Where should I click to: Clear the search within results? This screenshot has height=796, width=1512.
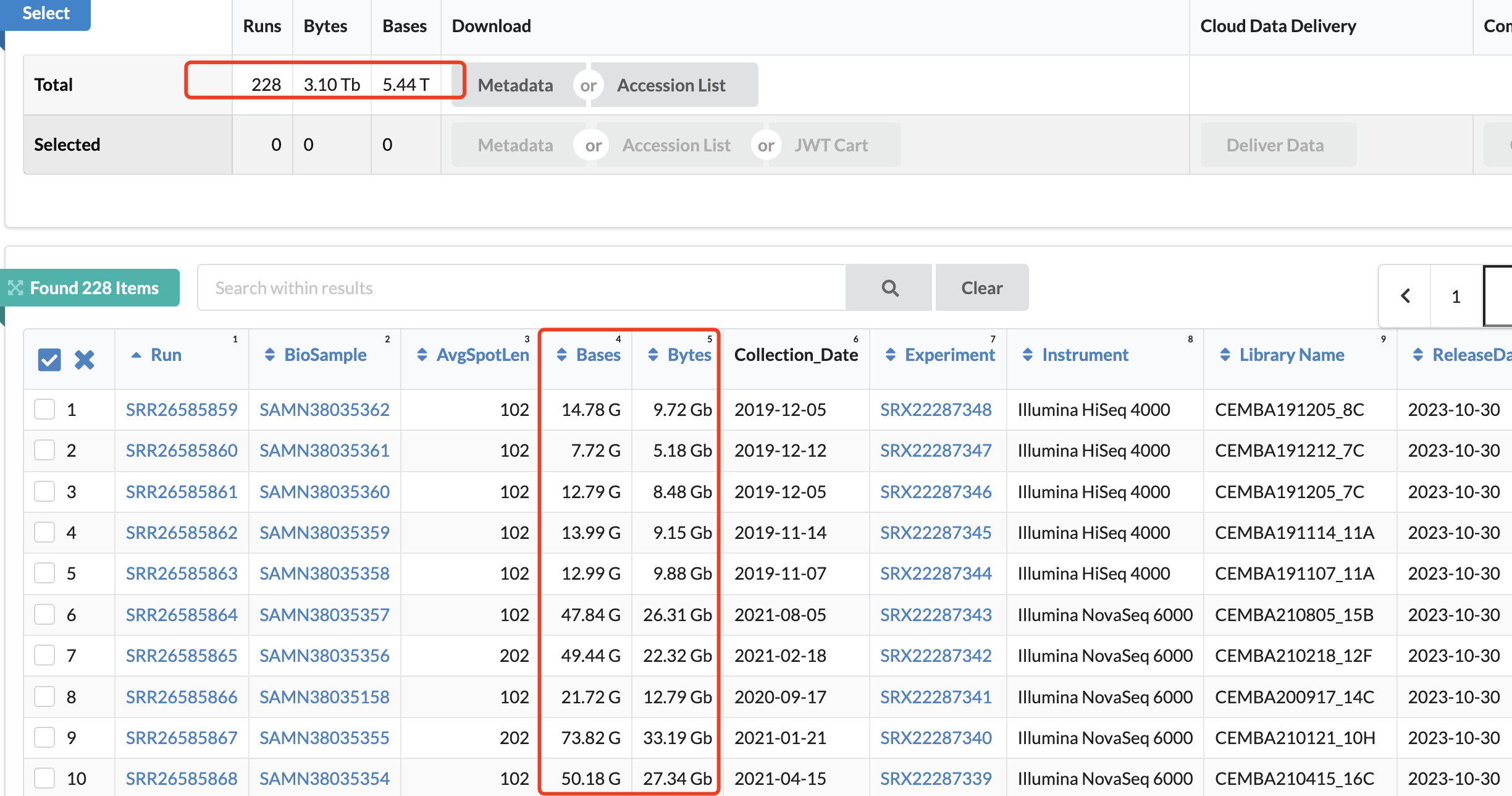[982, 288]
